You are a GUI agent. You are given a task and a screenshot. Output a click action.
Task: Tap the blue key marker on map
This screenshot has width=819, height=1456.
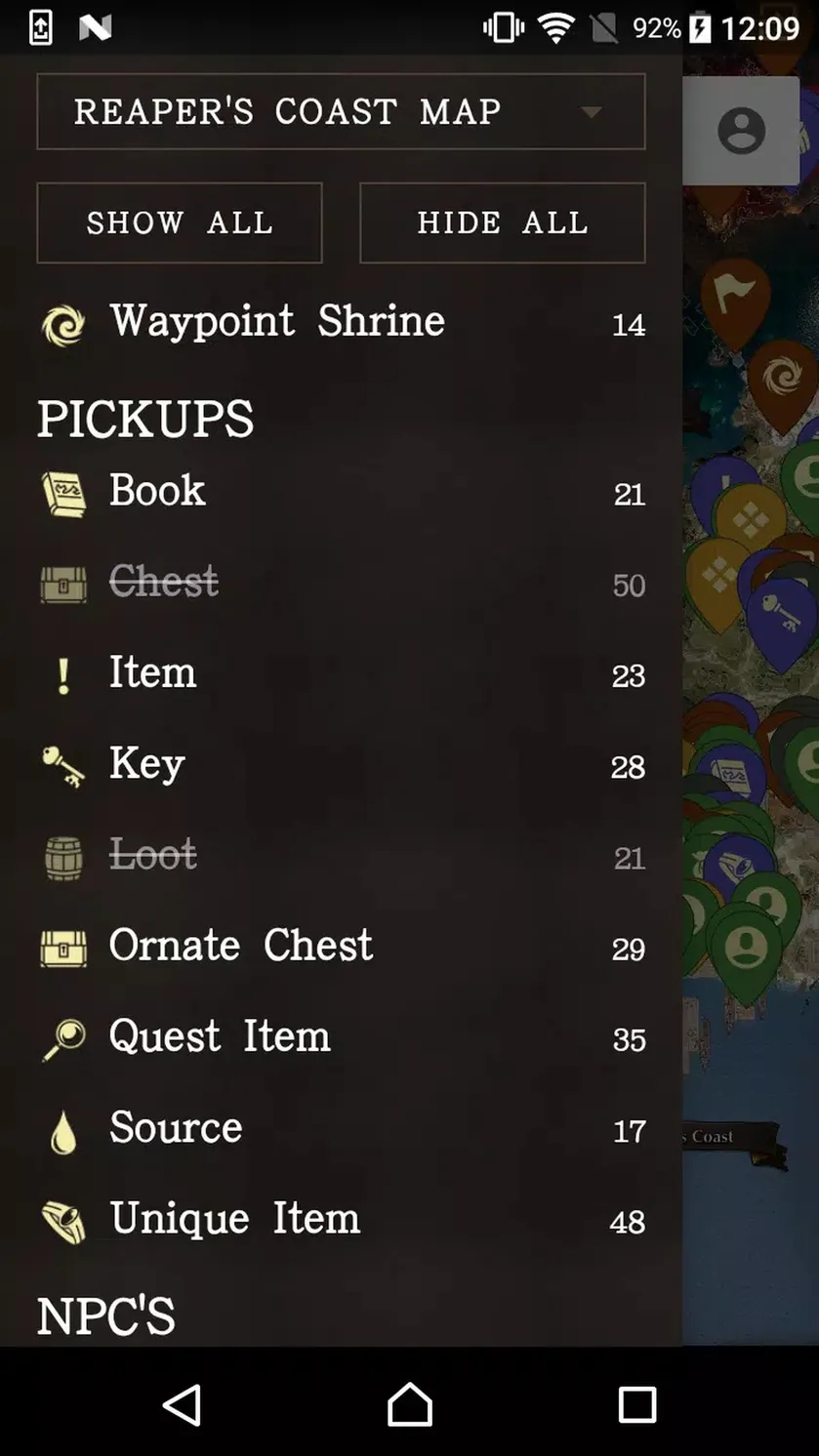(780, 615)
